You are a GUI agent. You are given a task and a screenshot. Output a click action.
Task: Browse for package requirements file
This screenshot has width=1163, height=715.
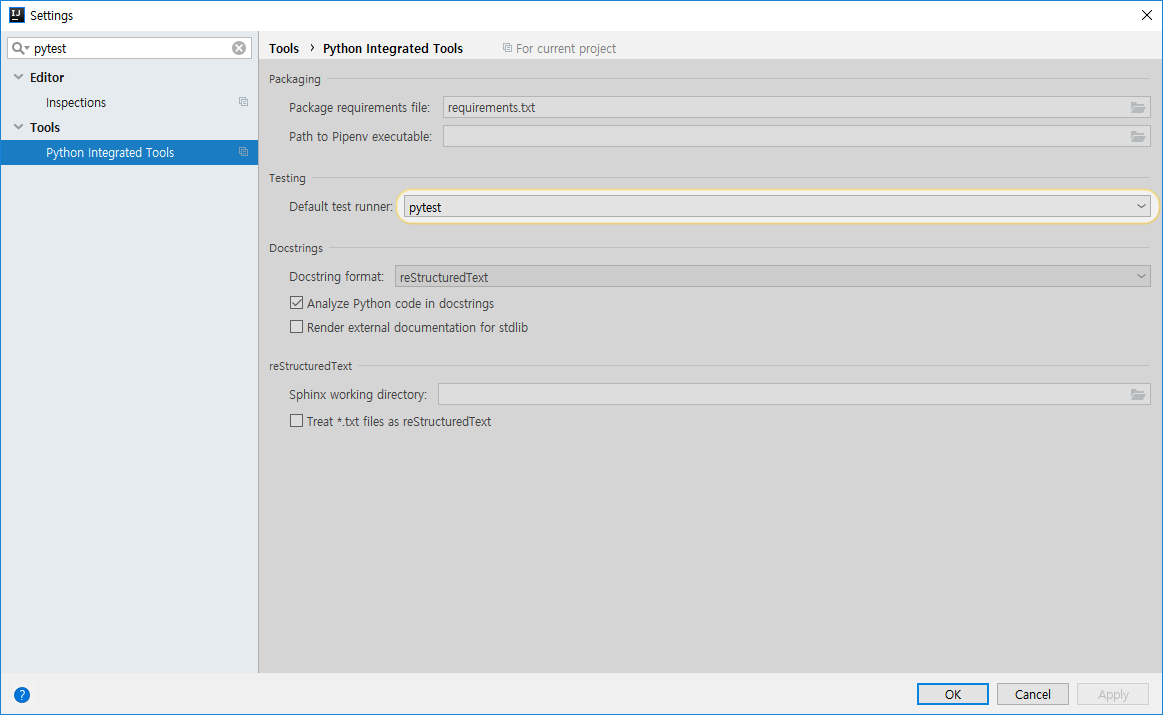pyautogui.click(x=1138, y=108)
